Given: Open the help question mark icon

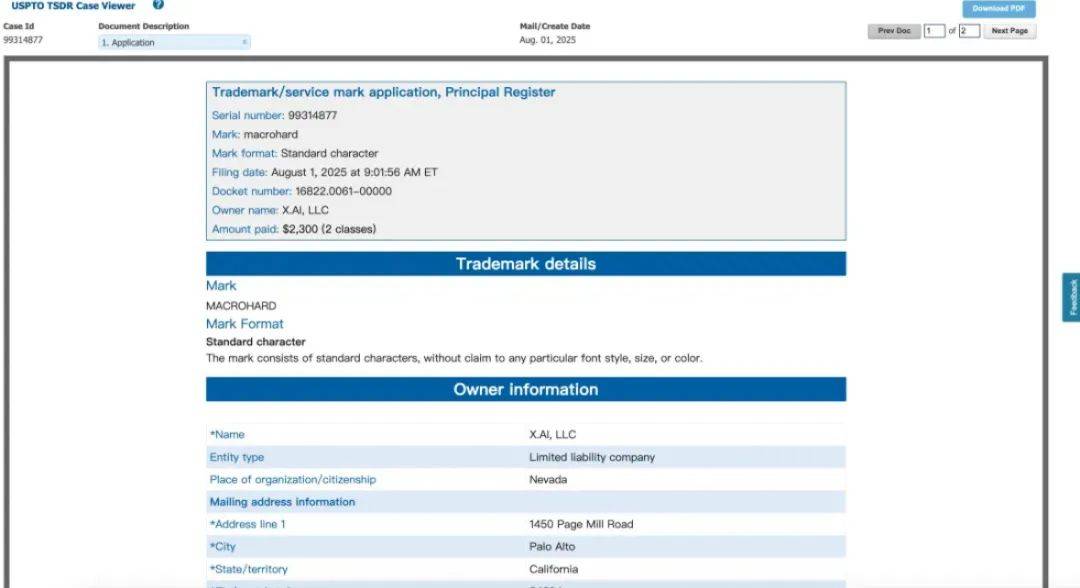Looking at the screenshot, I should [158, 5].
